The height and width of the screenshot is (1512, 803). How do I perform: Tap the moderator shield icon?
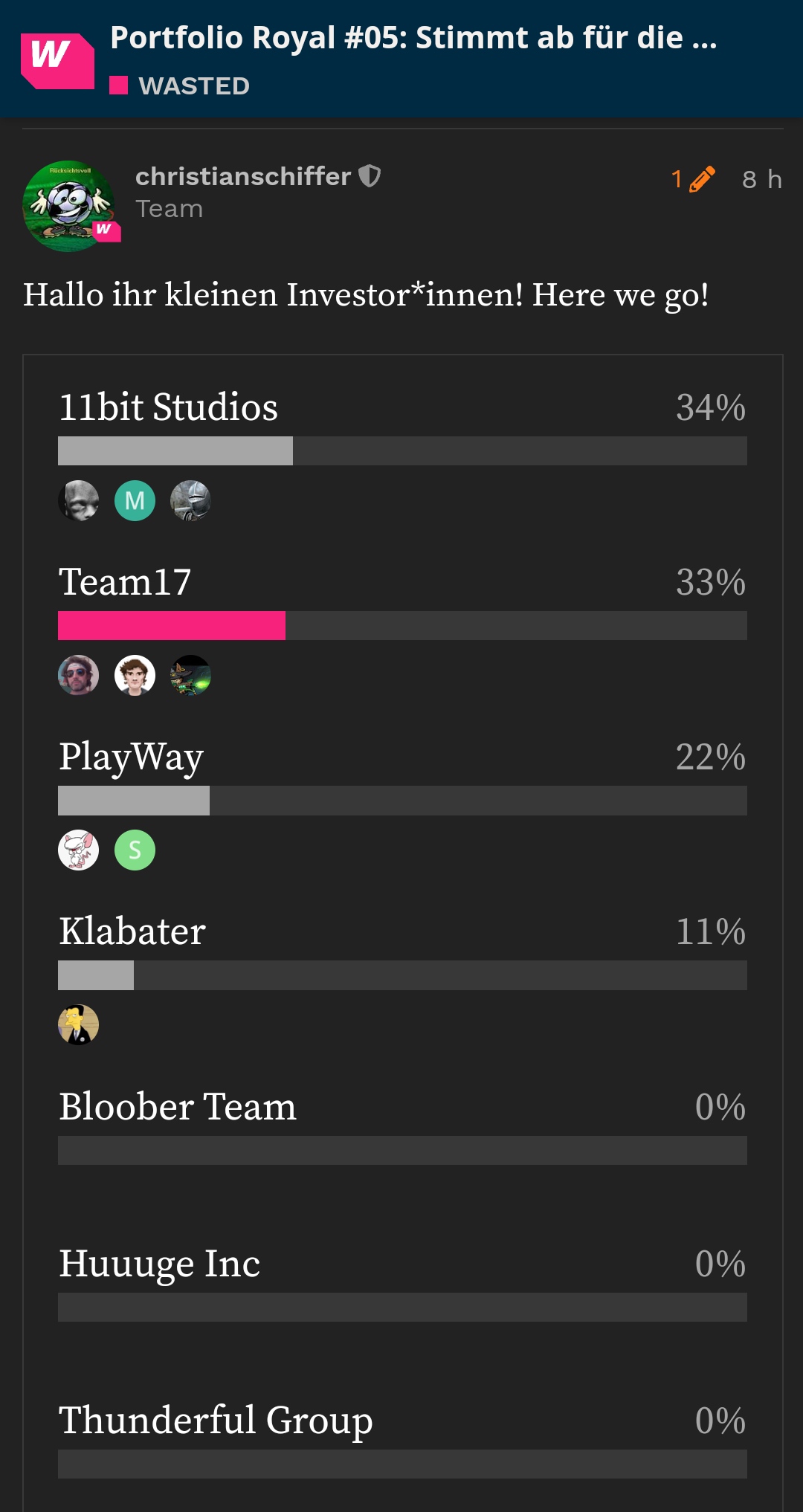[370, 176]
